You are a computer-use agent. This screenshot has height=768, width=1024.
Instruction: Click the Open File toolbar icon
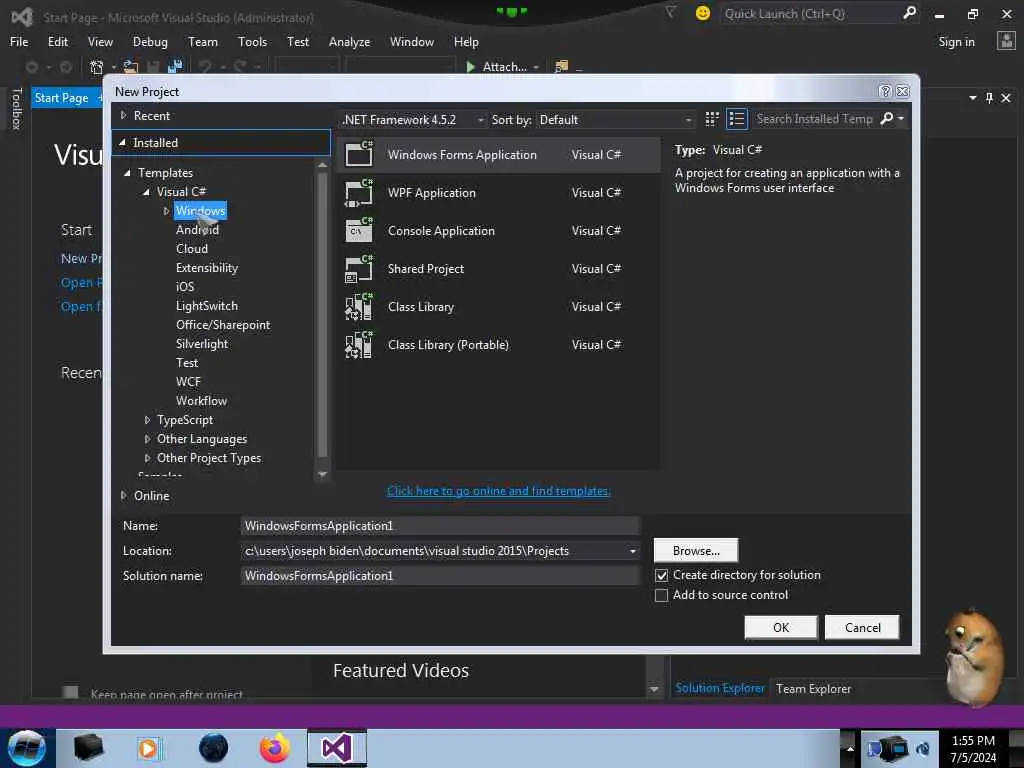click(131, 67)
